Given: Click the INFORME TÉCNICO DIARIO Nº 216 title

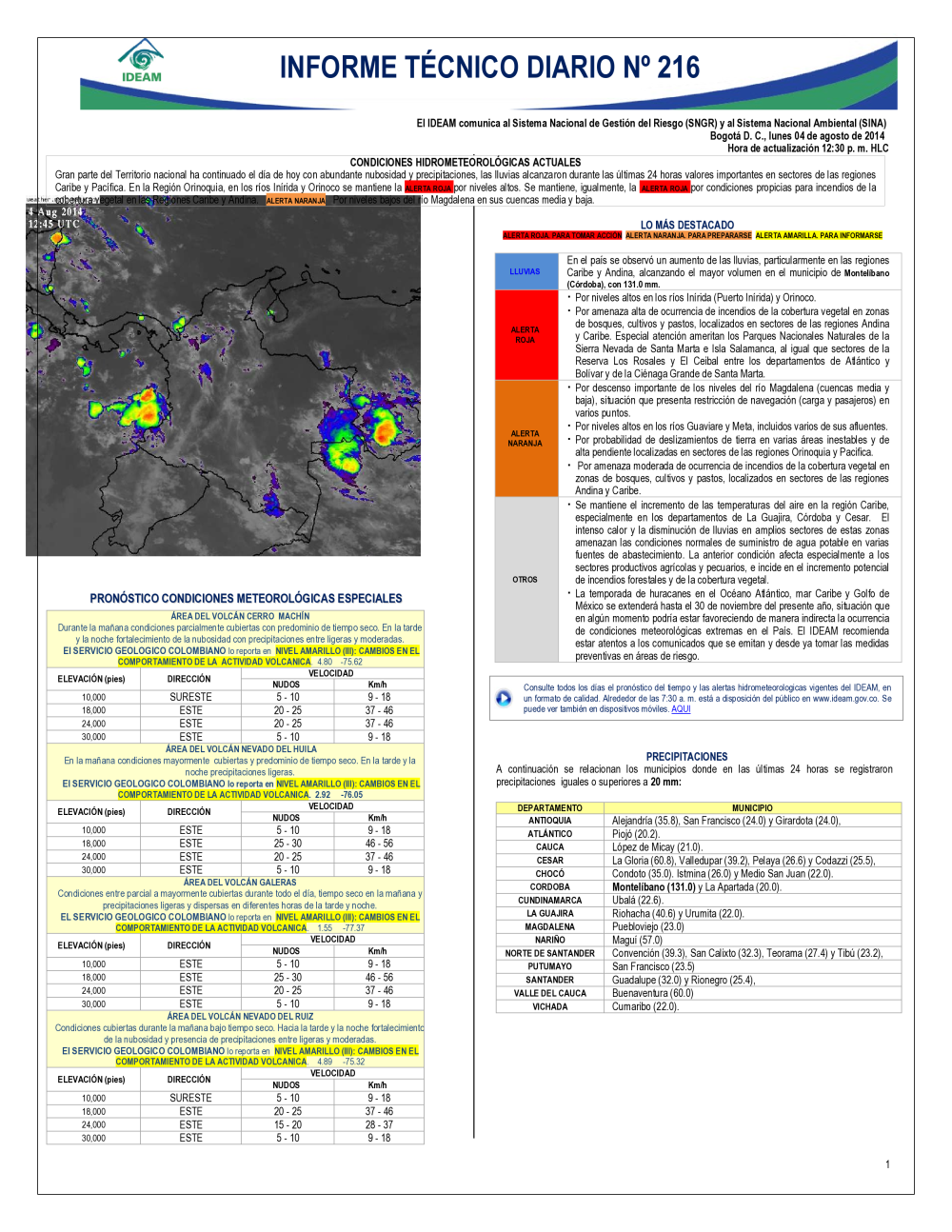Looking at the screenshot, I should click(489, 68).
